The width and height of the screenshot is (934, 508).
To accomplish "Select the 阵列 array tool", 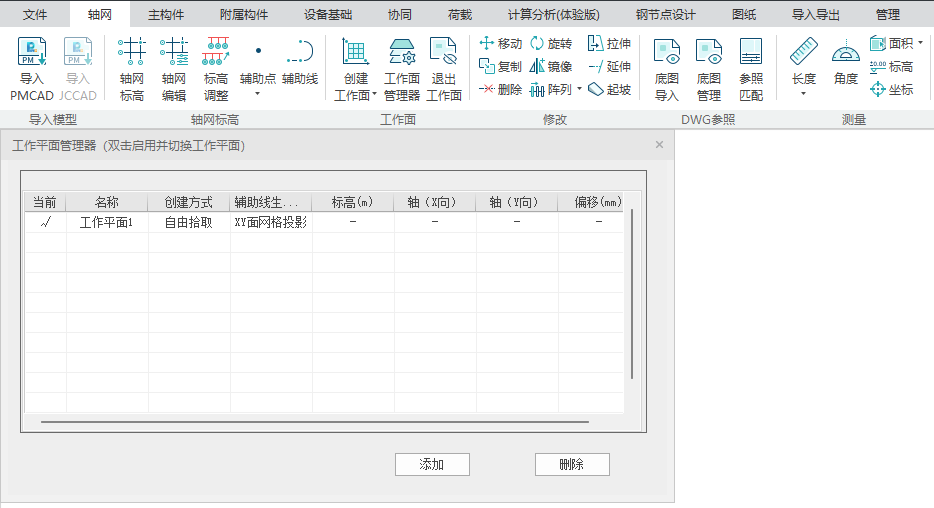I will click(x=551, y=89).
